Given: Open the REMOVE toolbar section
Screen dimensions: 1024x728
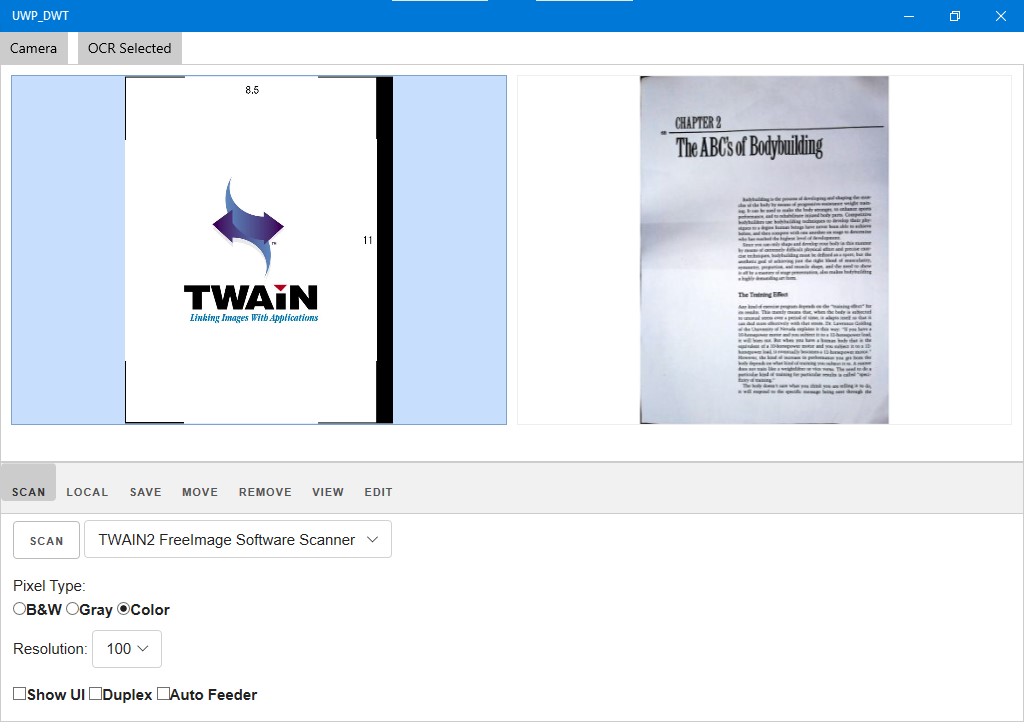Looking at the screenshot, I should pyautogui.click(x=264, y=491).
